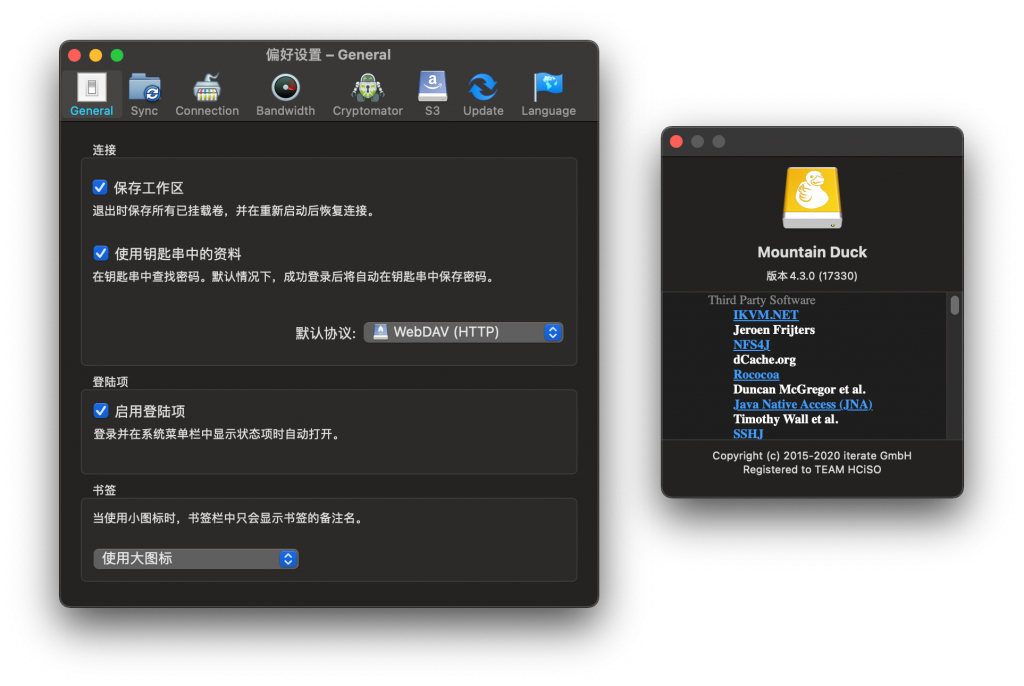Open the SSHJ link

click(x=748, y=434)
